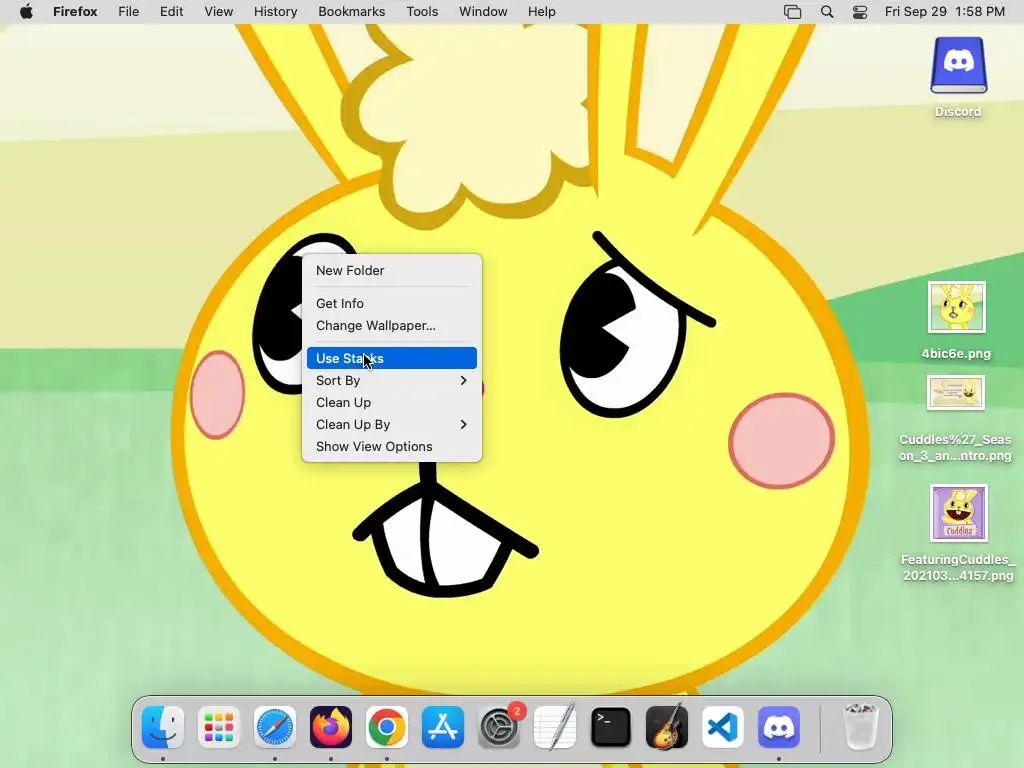This screenshot has width=1024, height=768.
Task: Choose New Folder from context menu
Action: coord(392,270)
